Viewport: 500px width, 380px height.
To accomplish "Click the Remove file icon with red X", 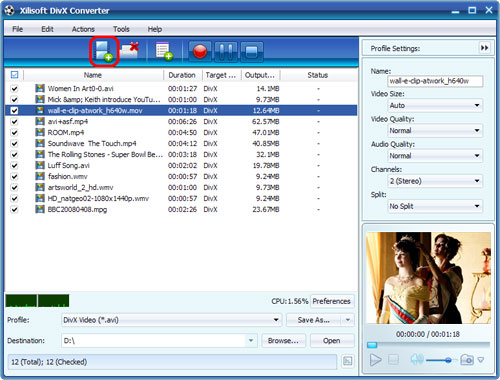I will coord(130,51).
